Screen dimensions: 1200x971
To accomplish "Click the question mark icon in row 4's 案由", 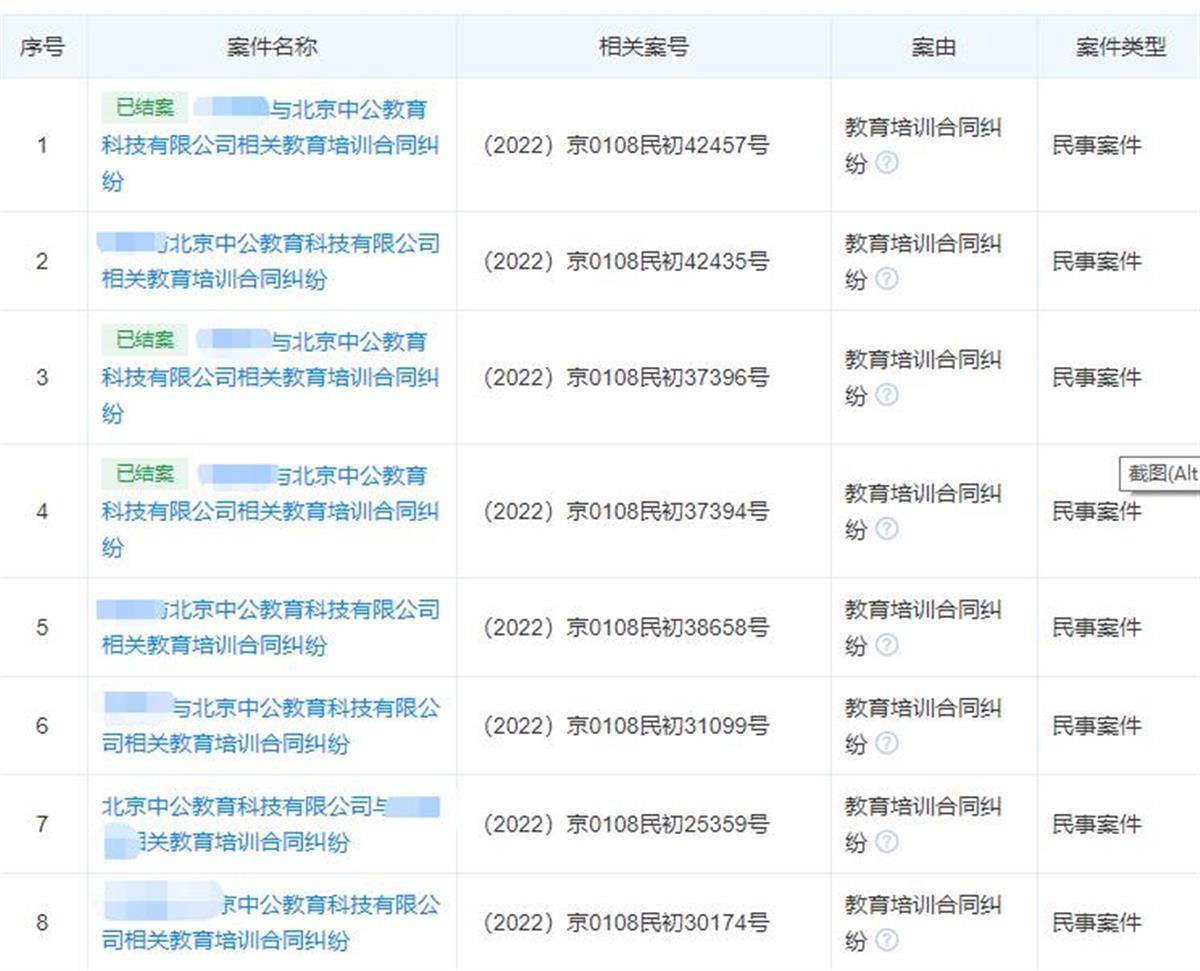I will (x=886, y=529).
